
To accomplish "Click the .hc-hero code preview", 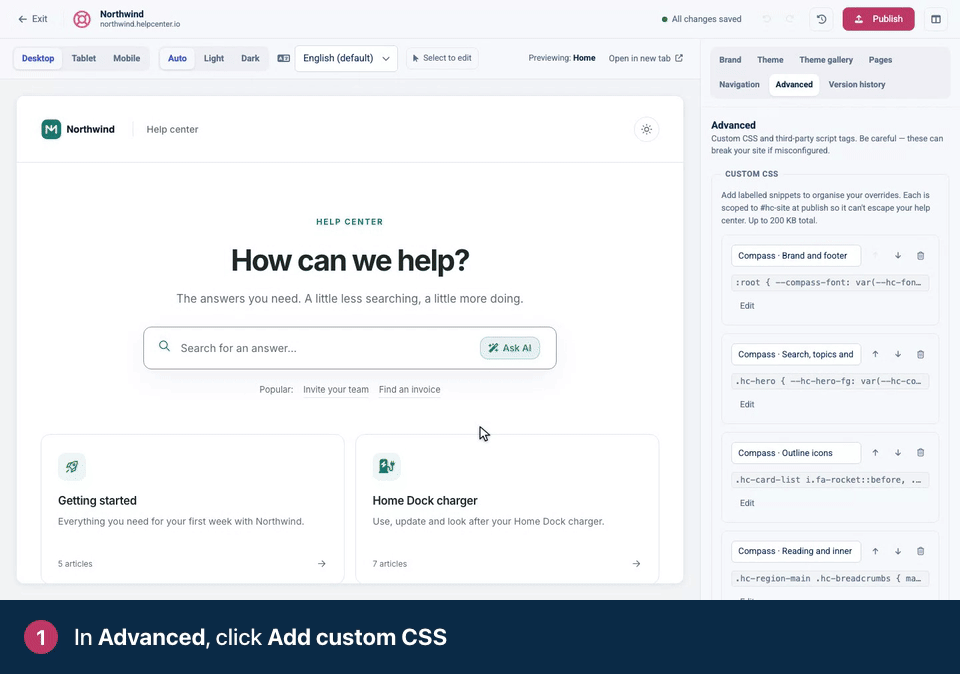I will [x=830, y=381].
